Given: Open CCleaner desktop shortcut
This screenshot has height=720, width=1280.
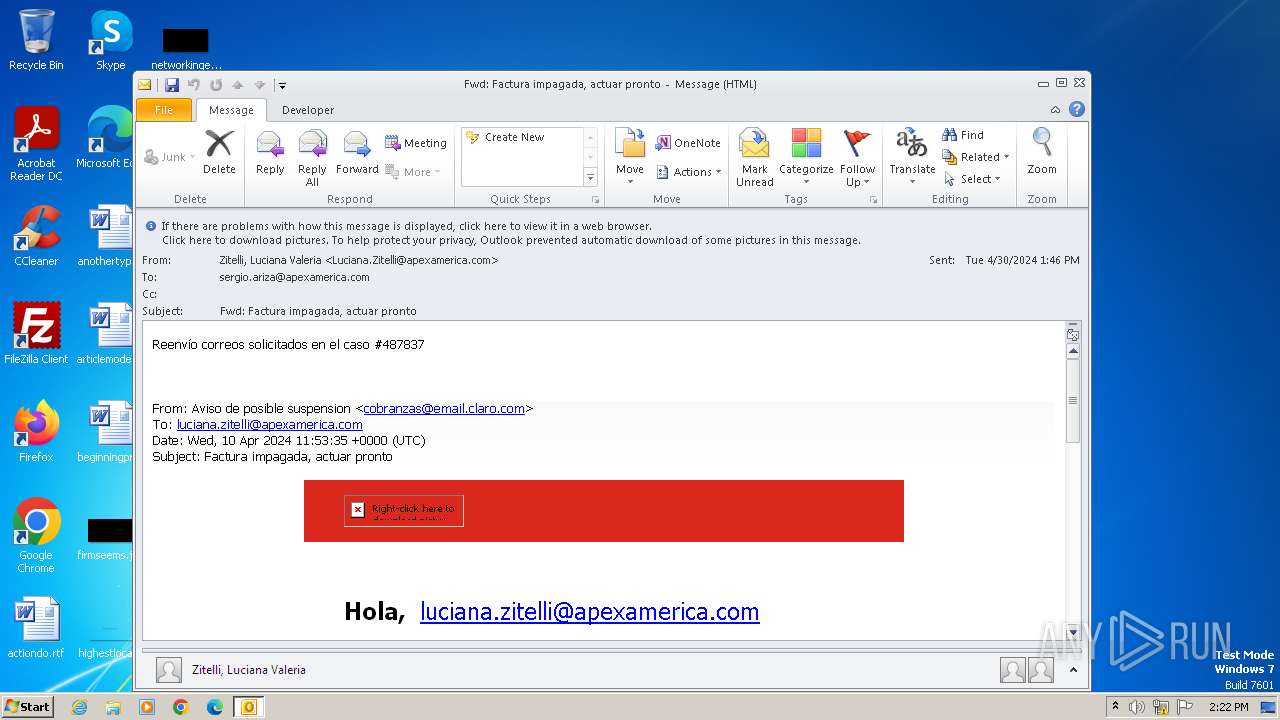Looking at the screenshot, I should click(x=36, y=236).
